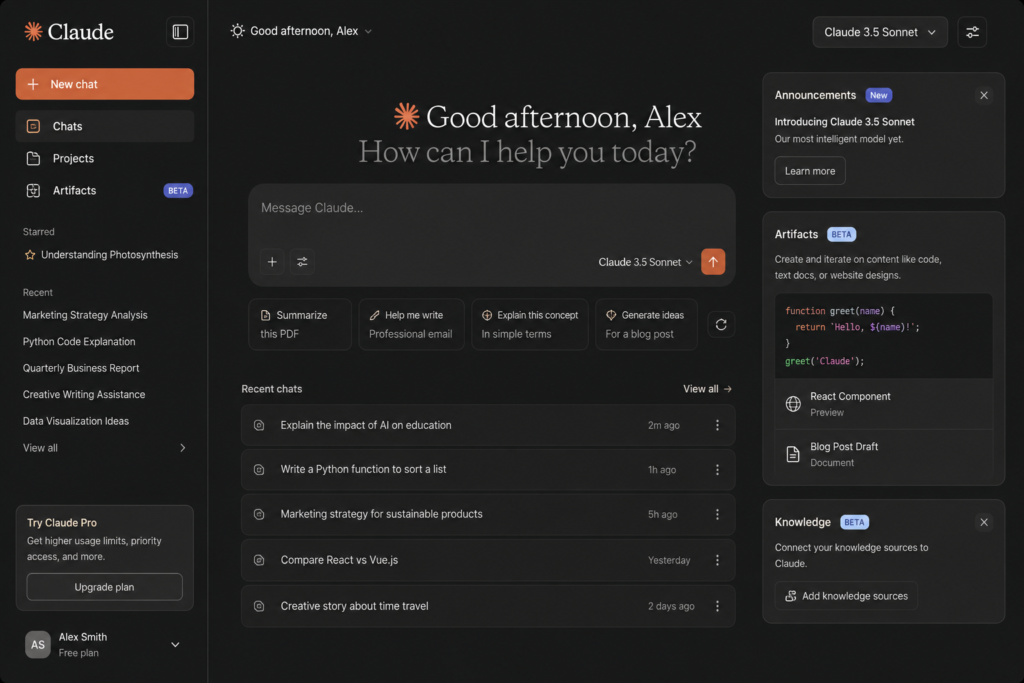Image resolution: width=1024 pixels, height=683 pixels.
Task: Choose Generate ideas for a blog post
Action: pyautogui.click(x=646, y=325)
